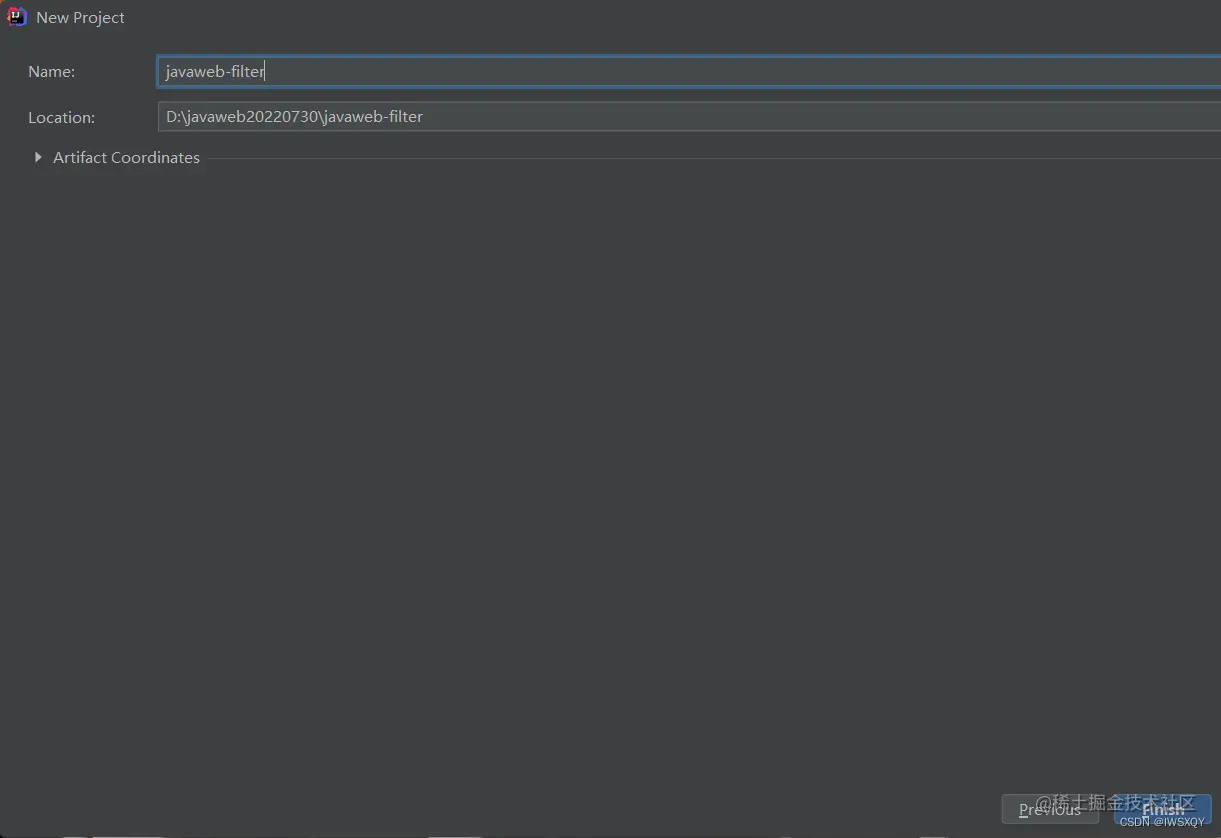Viewport: 1221px width, 838px height.
Task: Click the Location path field
Action: (689, 116)
